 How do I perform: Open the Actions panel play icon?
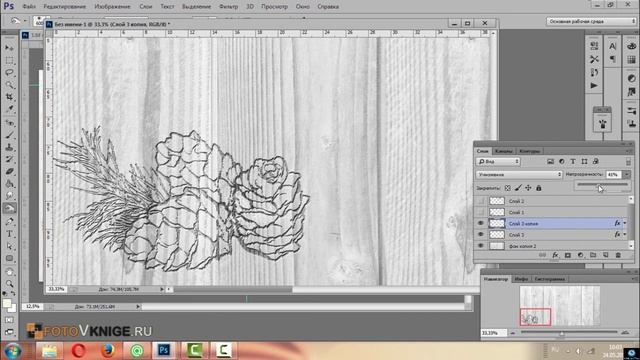click(594, 86)
